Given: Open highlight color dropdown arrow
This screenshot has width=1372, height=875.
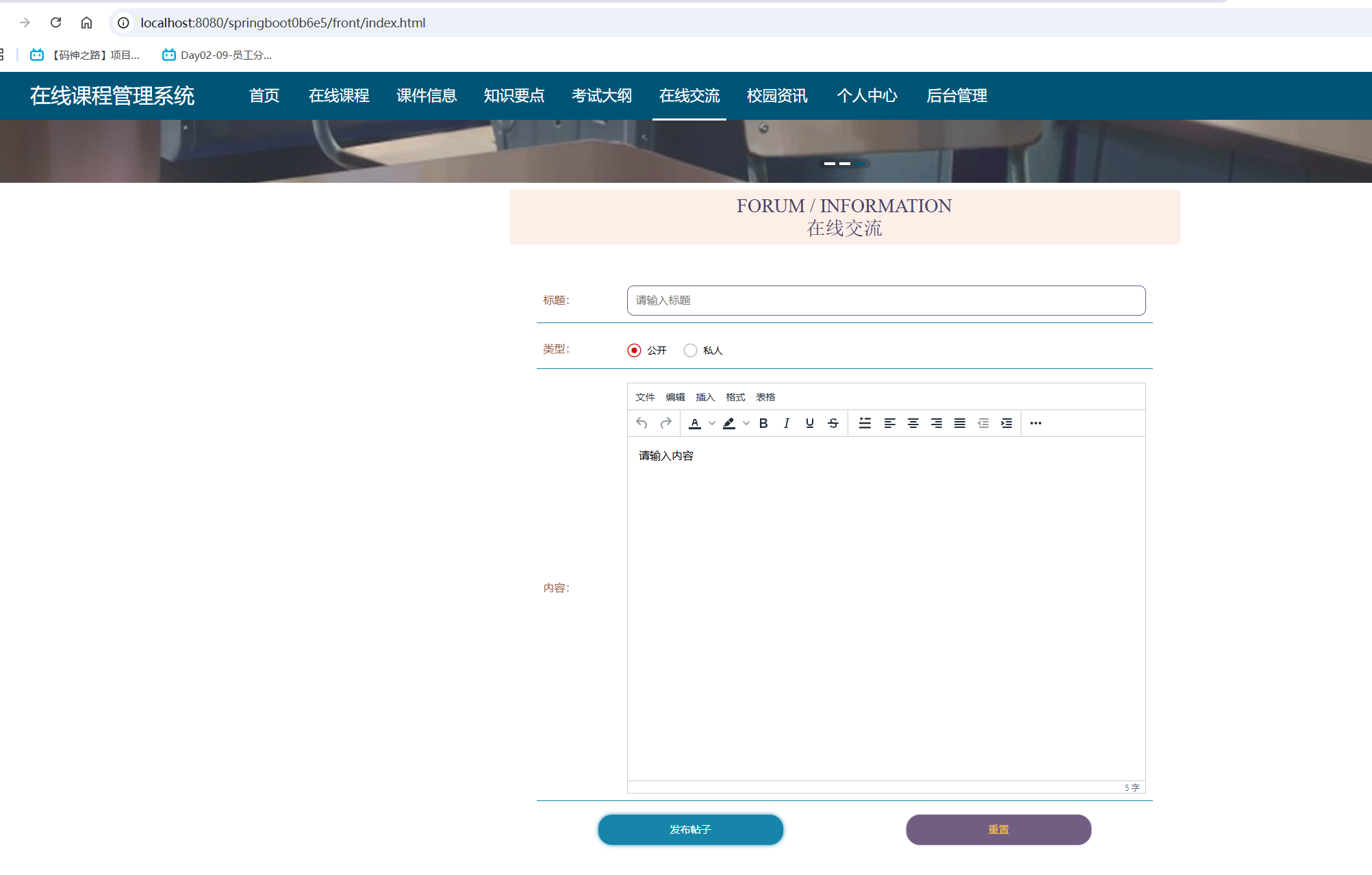Looking at the screenshot, I should pos(746,423).
